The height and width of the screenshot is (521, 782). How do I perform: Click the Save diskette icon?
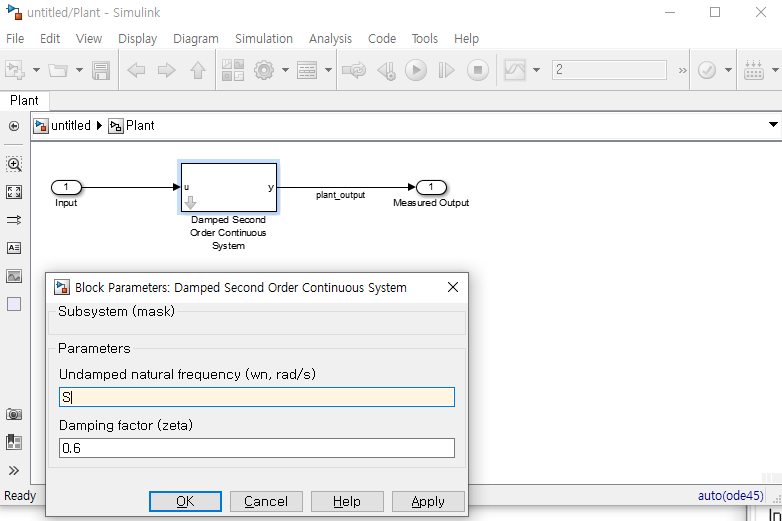pos(101,70)
